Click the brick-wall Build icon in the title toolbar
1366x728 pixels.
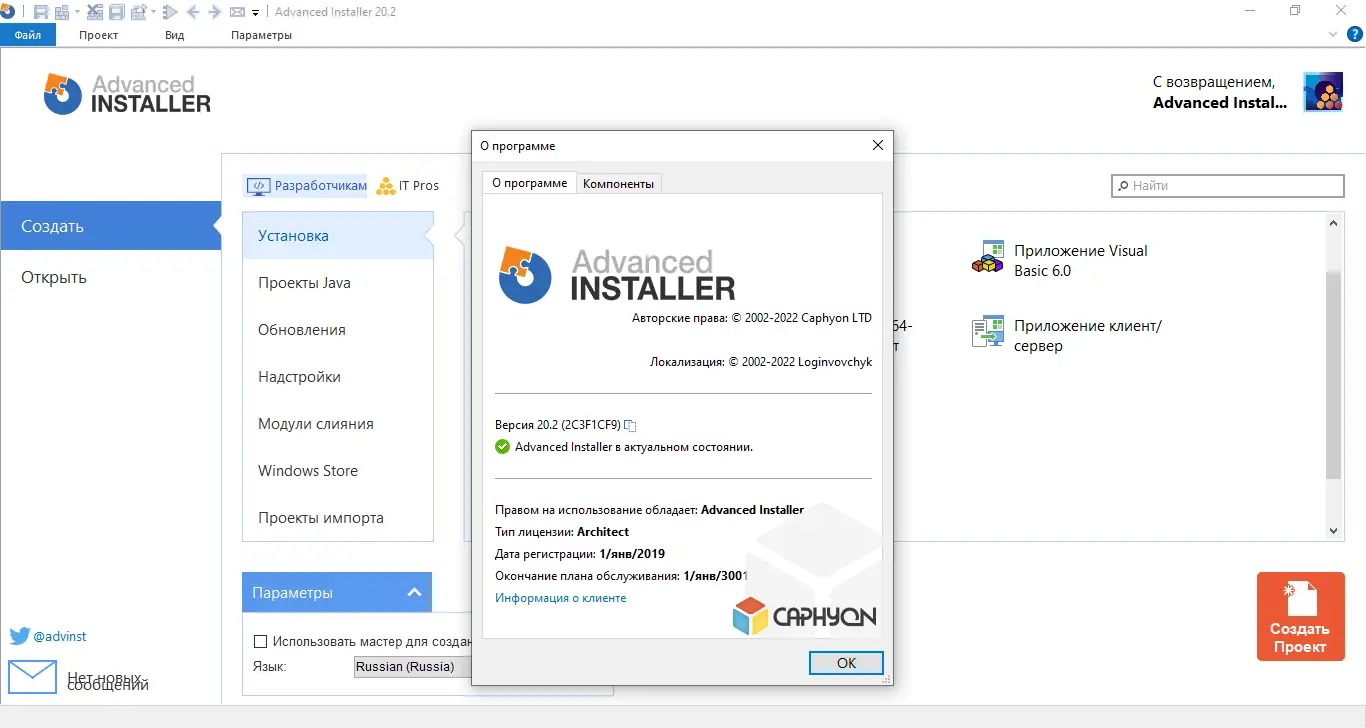click(62, 12)
